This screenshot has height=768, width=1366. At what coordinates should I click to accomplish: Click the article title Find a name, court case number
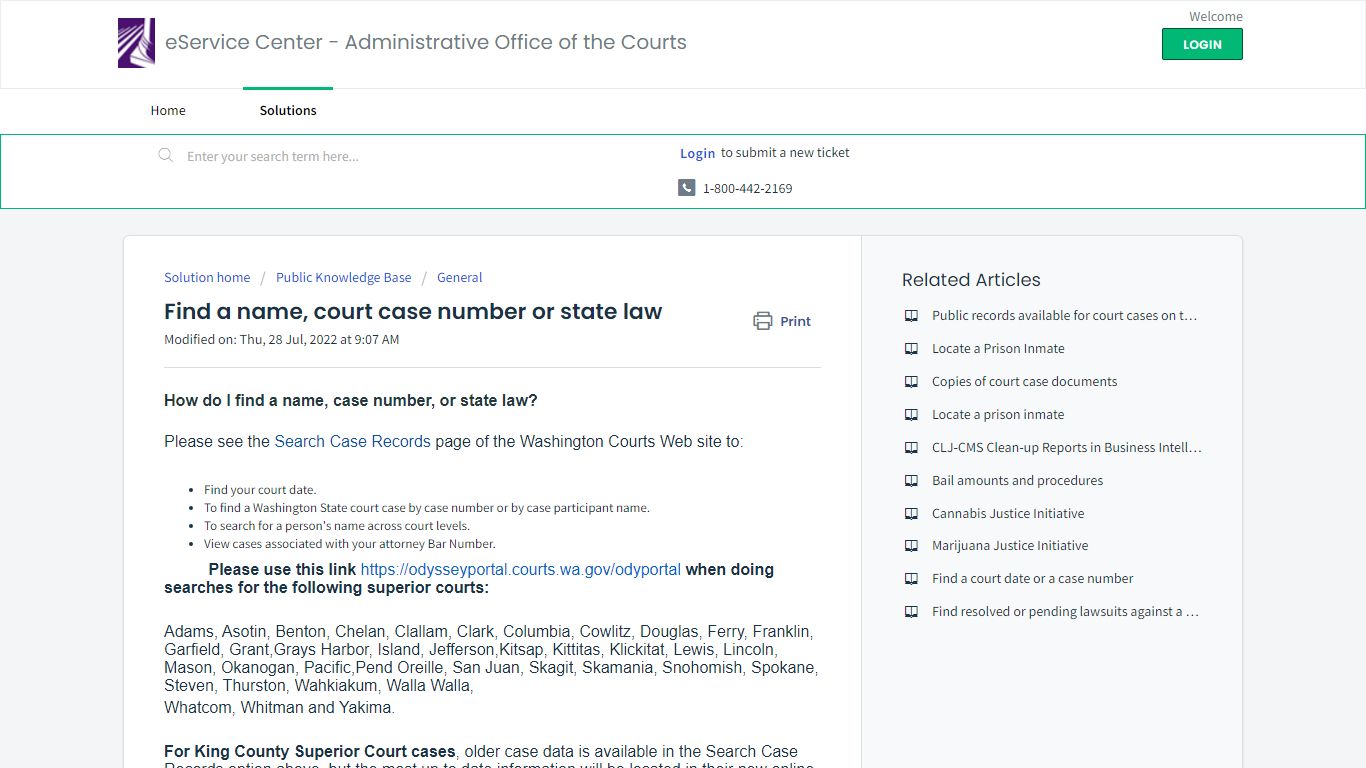click(x=413, y=311)
